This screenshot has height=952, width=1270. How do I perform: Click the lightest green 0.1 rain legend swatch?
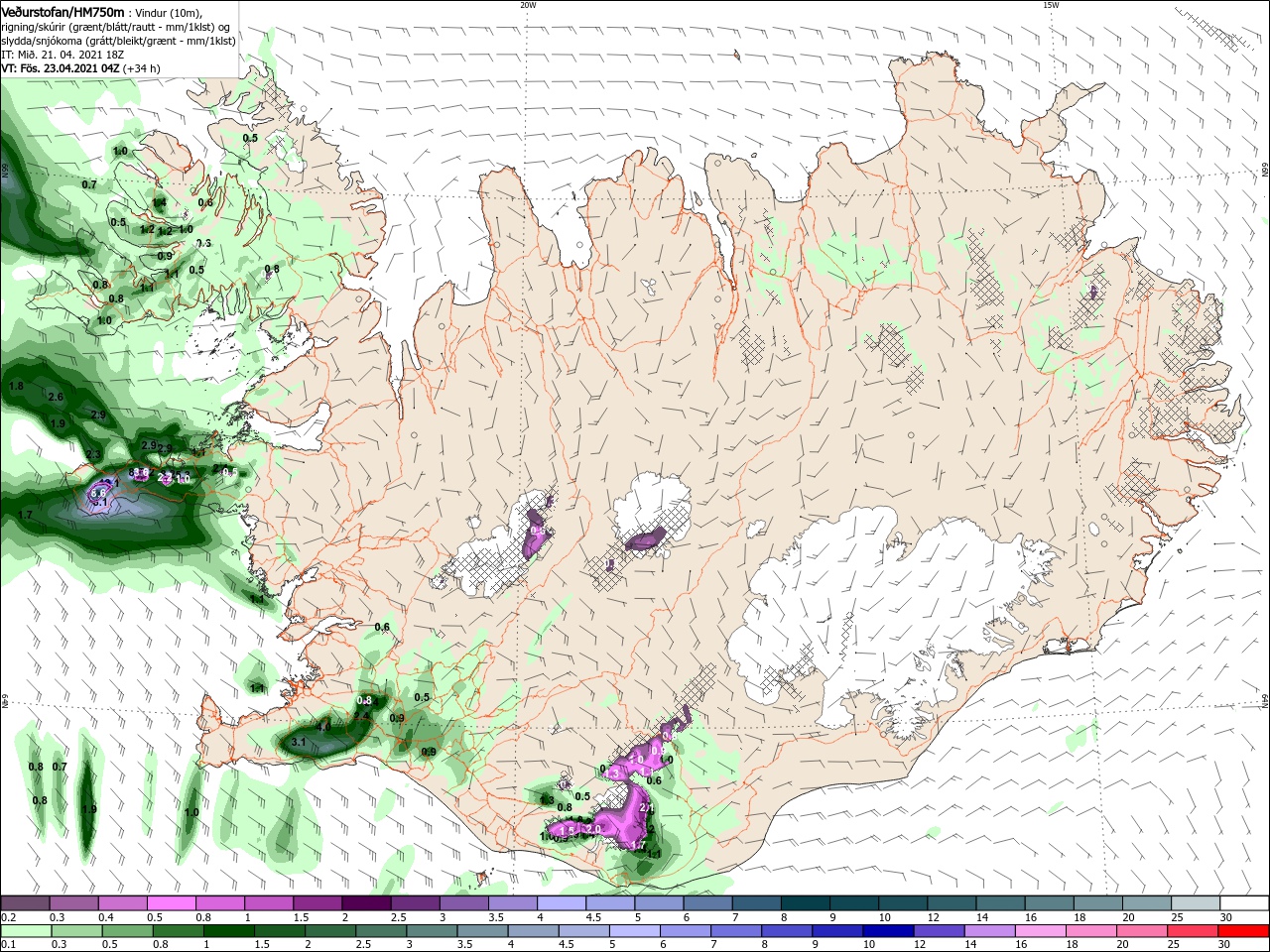coord(25,931)
